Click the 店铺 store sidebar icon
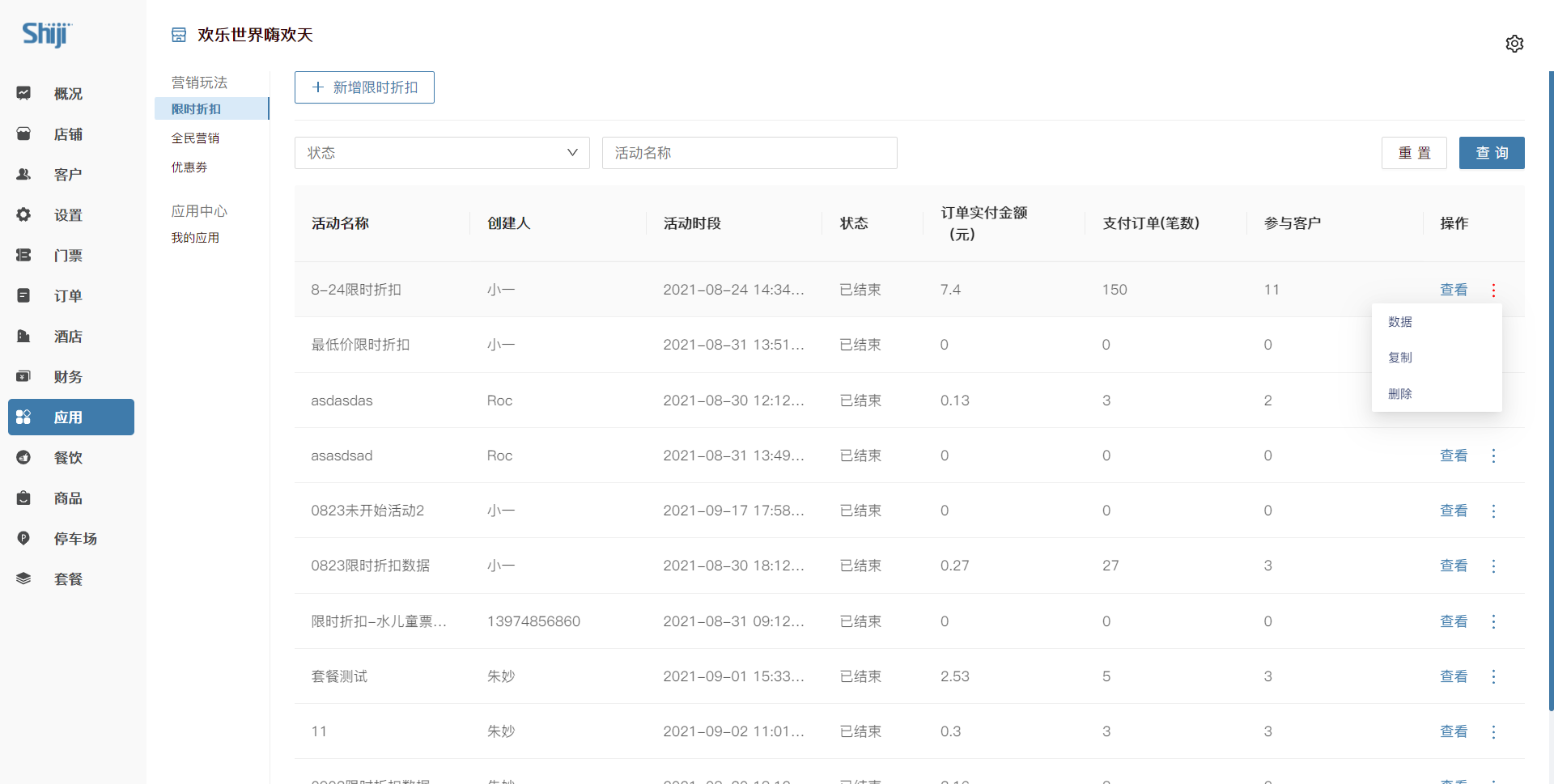The width and height of the screenshot is (1554, 784). 23,133
